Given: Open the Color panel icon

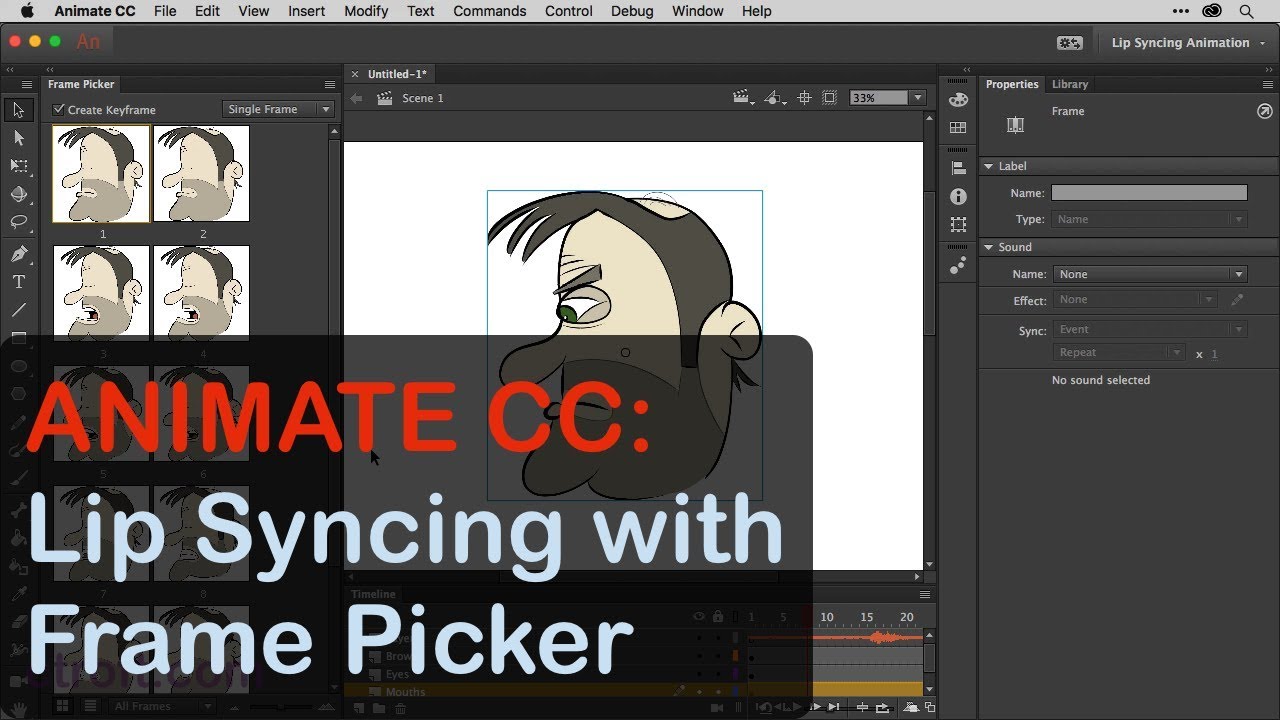Looking at the screenshot, I should [x=958, y=100].
